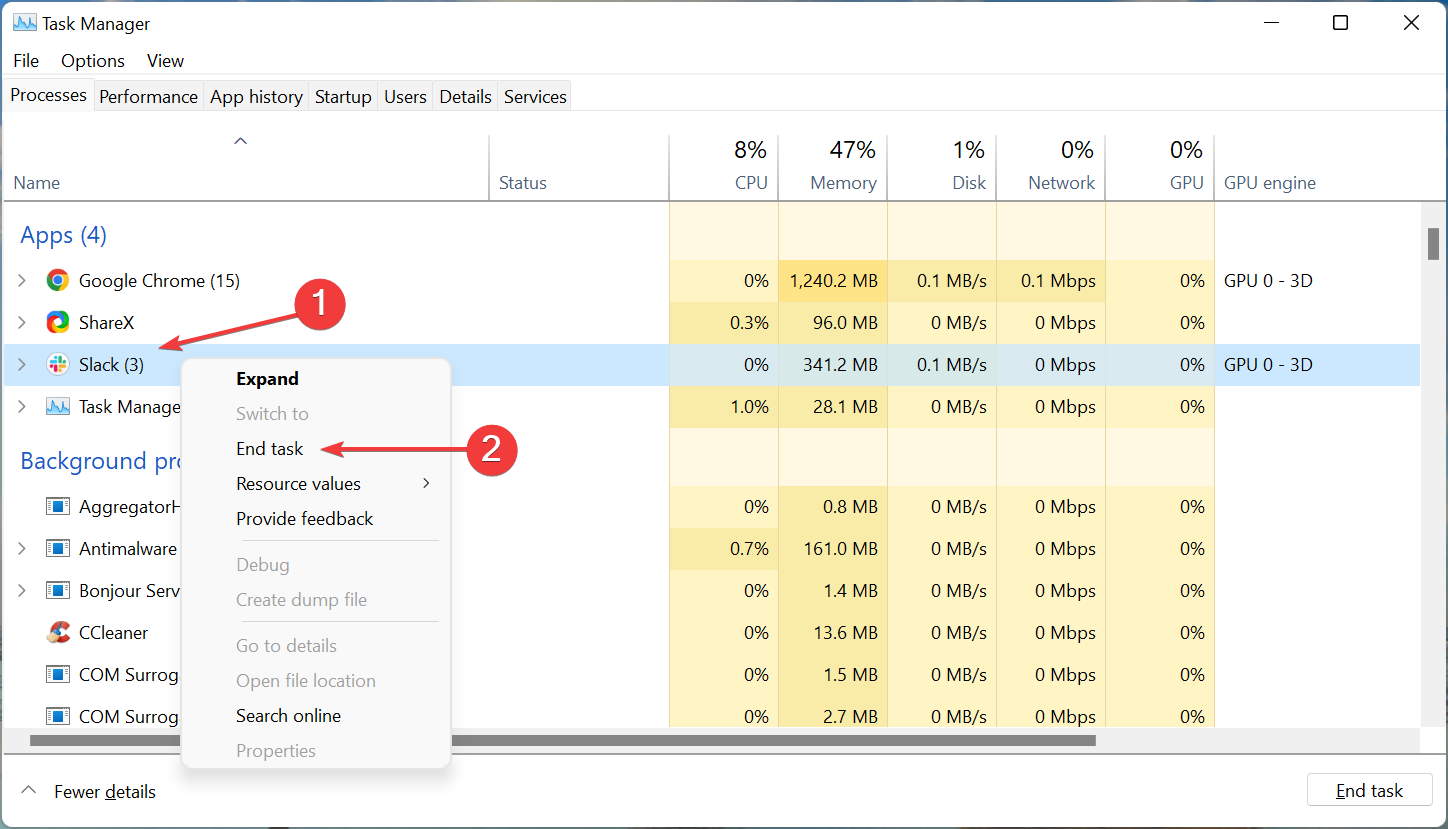This screenshot has width=1448, height=829.
Task: Click the AggregatorHost process icon
Action: [x=57, y=507]
